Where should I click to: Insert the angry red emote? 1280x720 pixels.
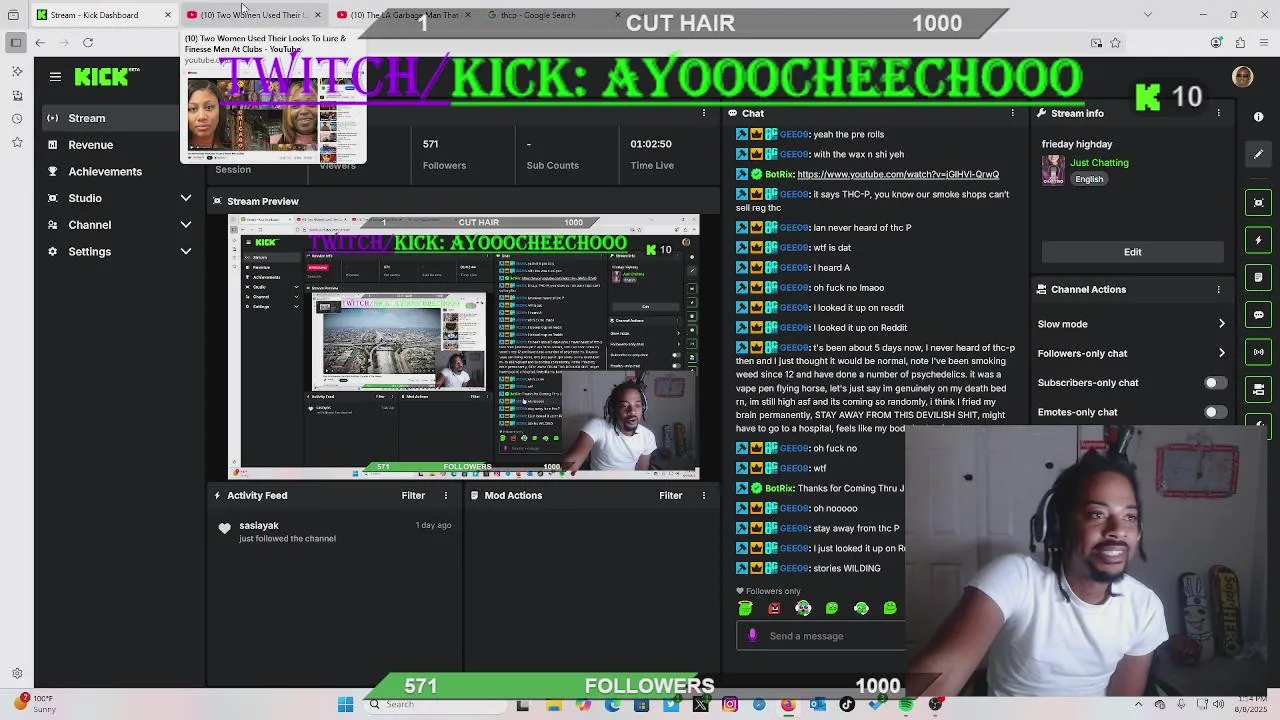[x=774, y=608]
